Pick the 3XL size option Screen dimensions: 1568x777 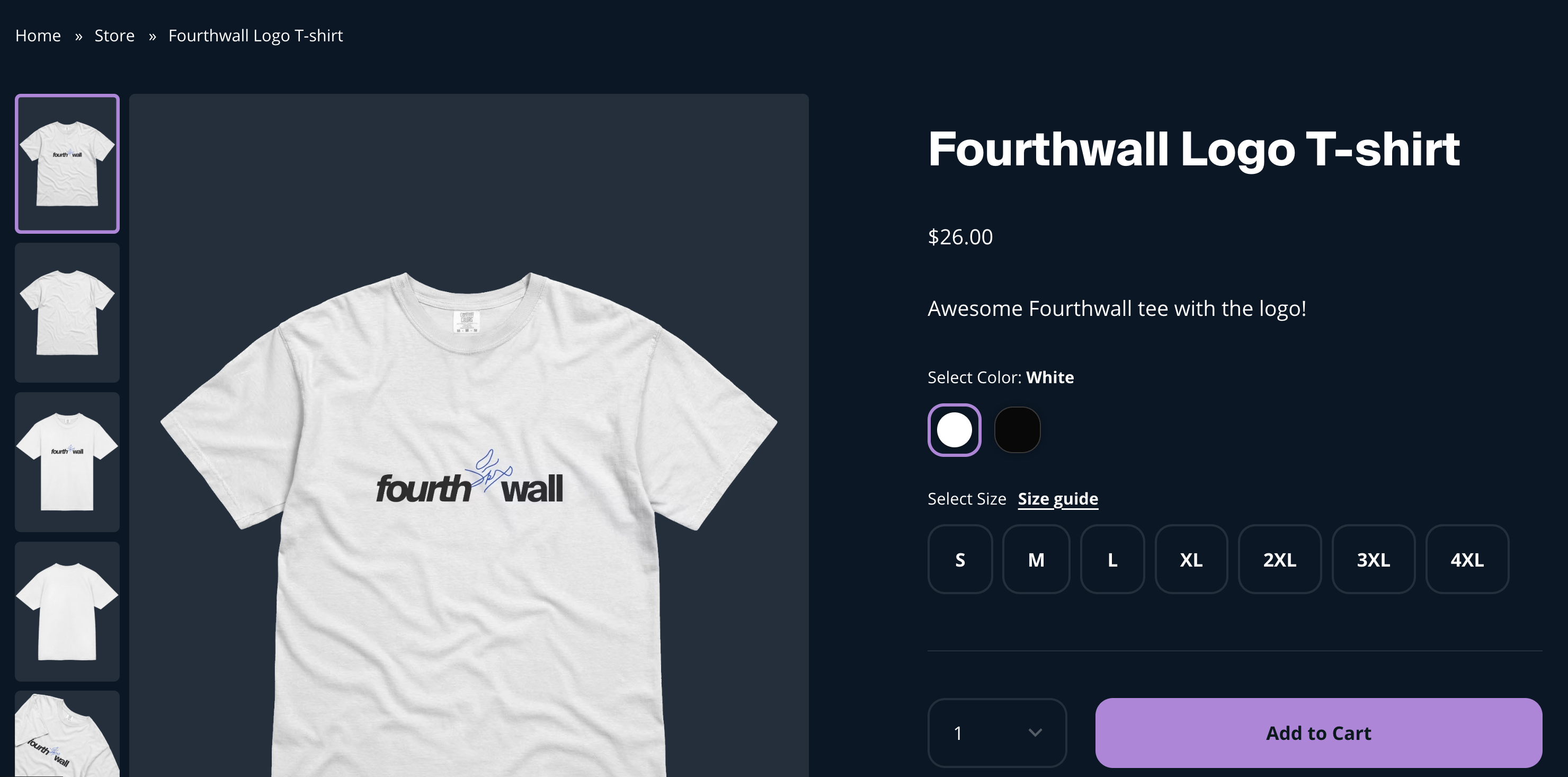1373,559
